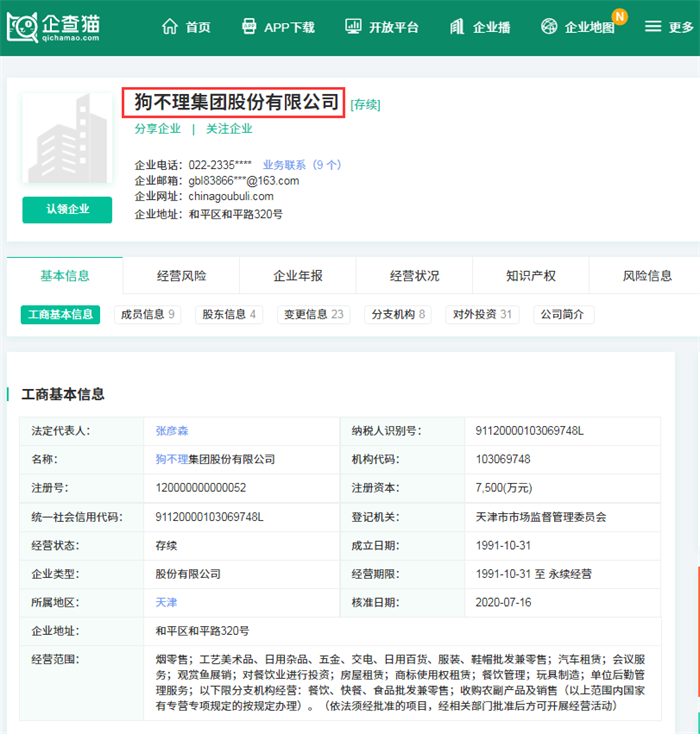Click registered capital 7,500(万元)
This screenshot has height=734, width=700.
(504, 488)
